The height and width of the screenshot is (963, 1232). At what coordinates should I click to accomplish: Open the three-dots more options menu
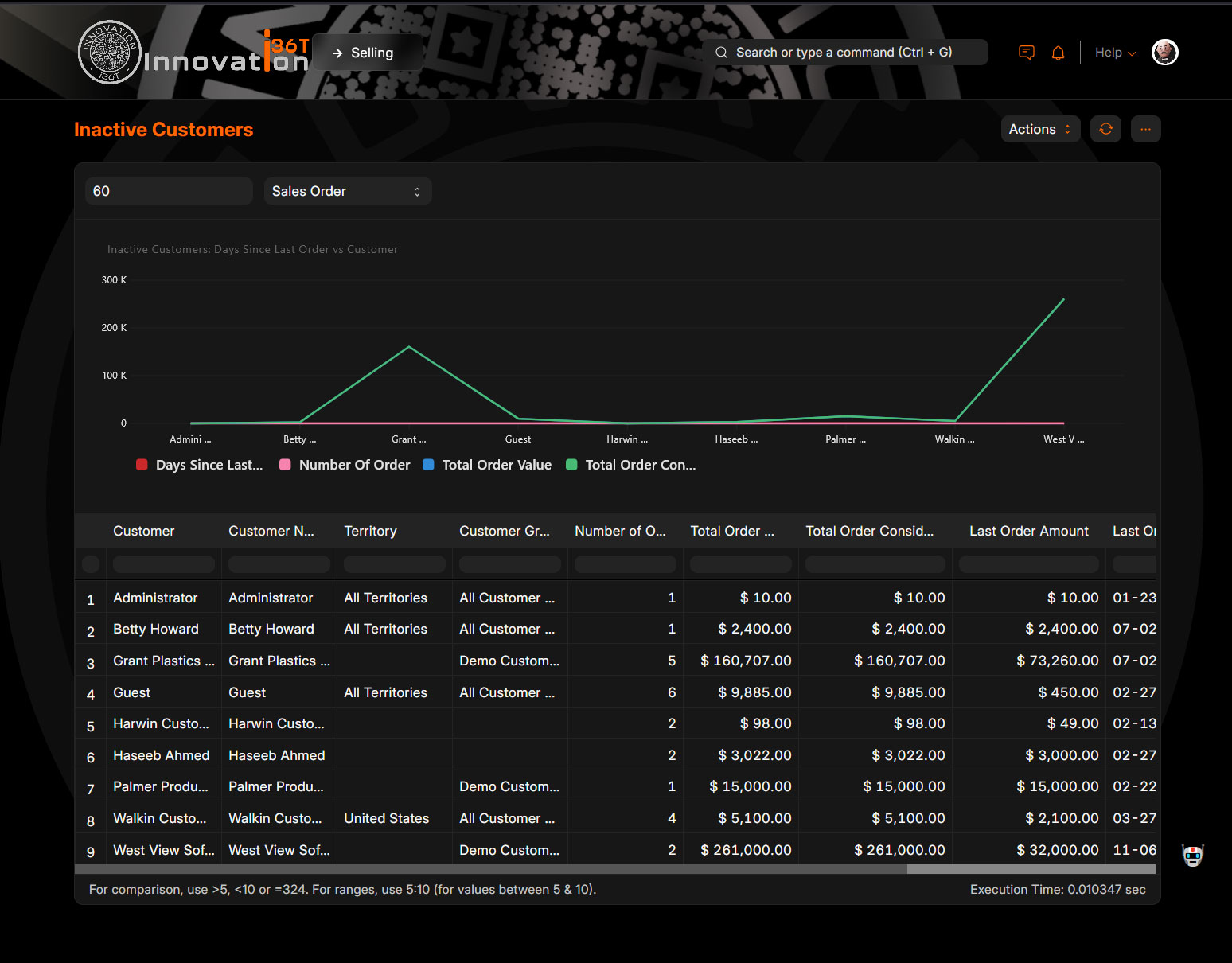click(x=1145, y=129)
